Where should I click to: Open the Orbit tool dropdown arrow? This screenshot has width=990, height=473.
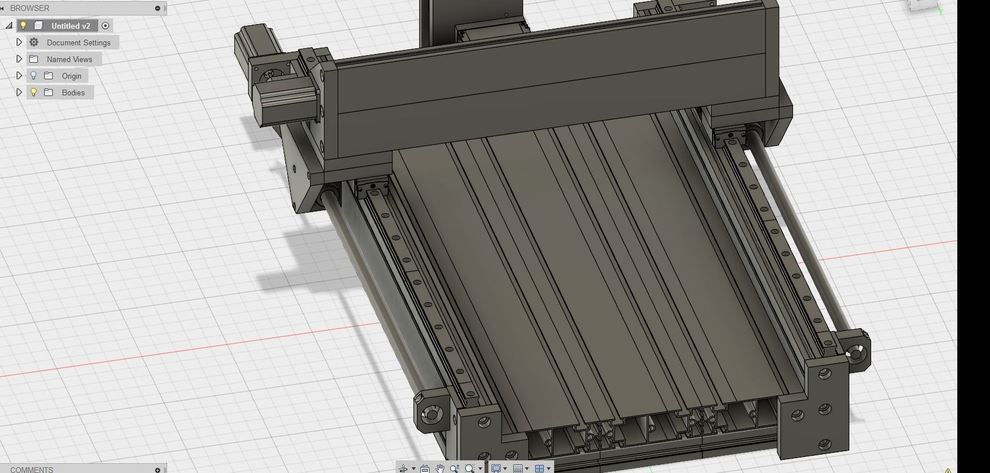(414, 468)
